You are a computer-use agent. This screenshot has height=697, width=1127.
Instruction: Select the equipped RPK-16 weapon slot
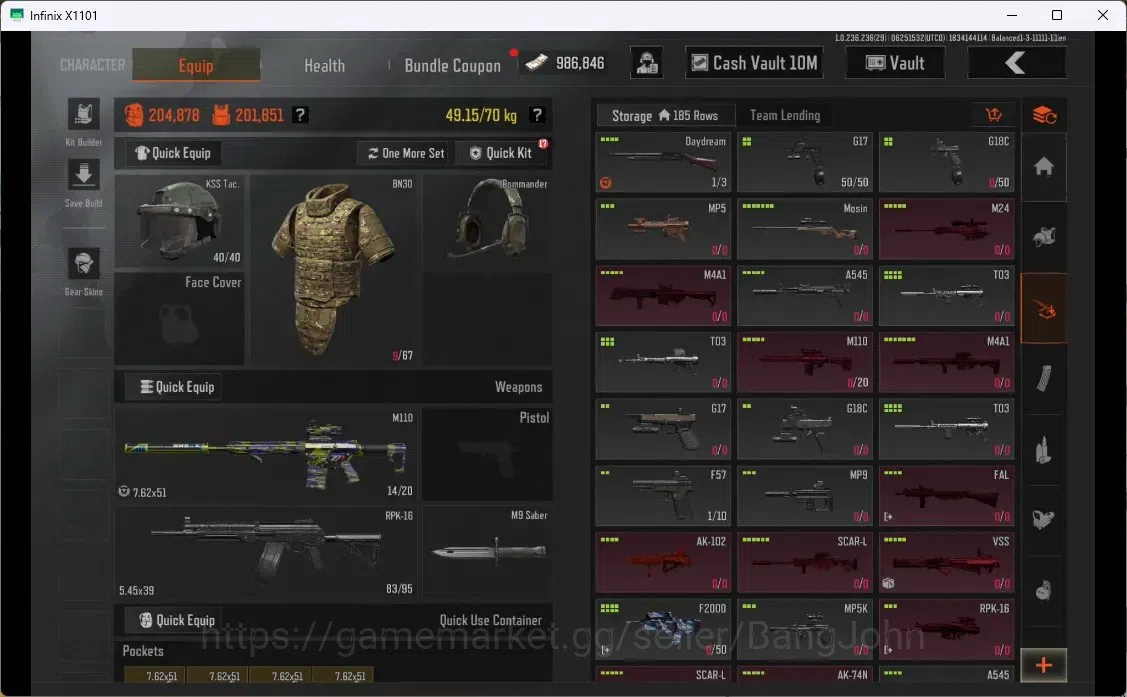click(x=266, y=553)
